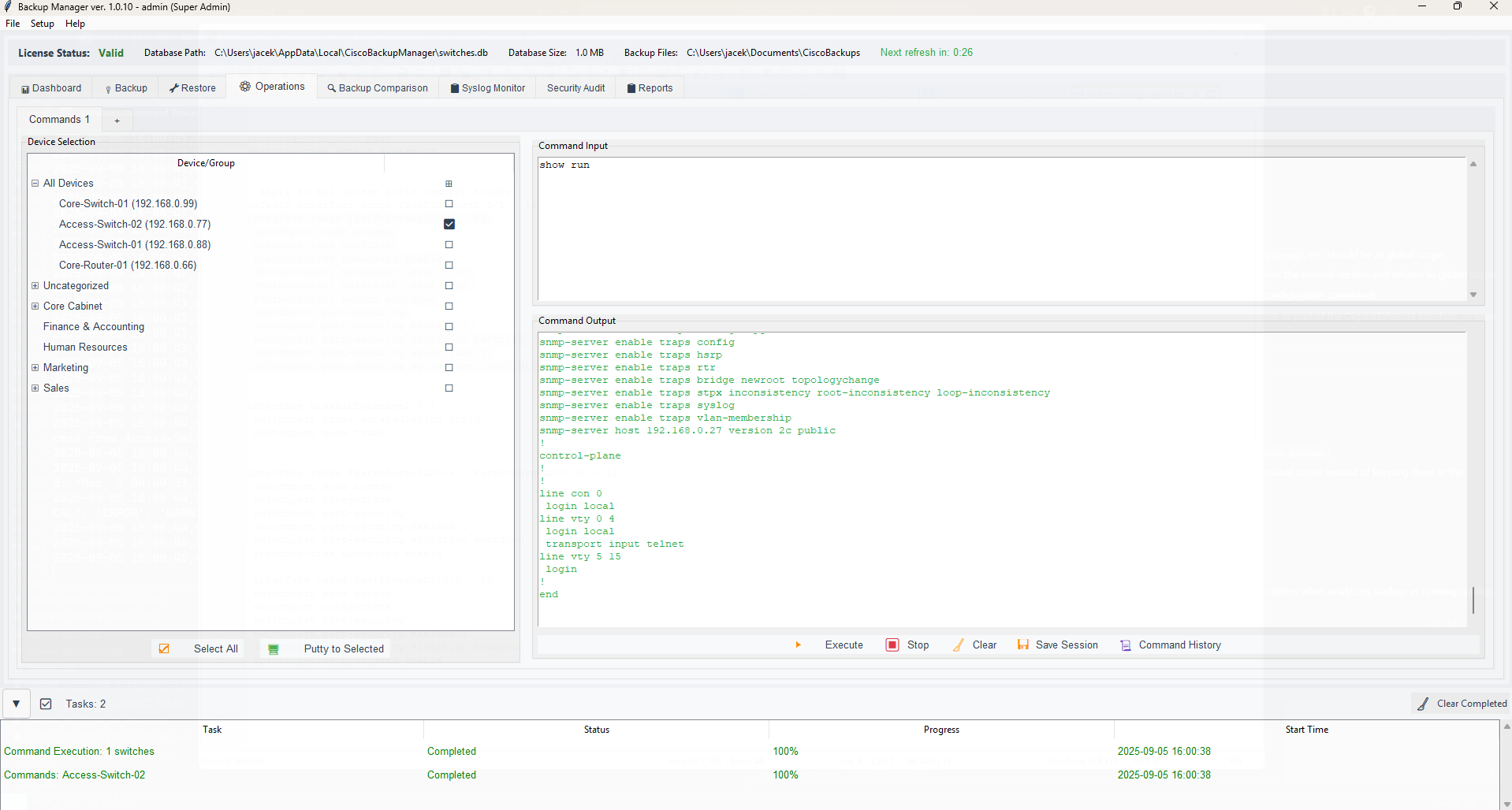The image size is (1512, 810).
Task: Click the Select All check icon
Action: [164, 648]
